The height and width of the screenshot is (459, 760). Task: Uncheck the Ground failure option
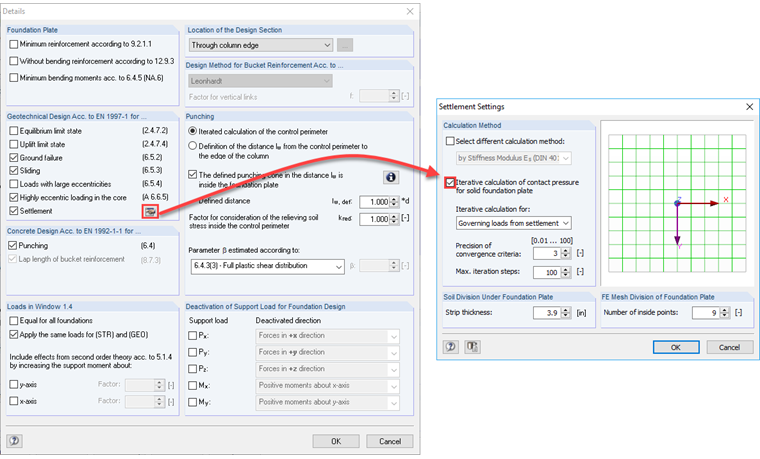point(14,158)
